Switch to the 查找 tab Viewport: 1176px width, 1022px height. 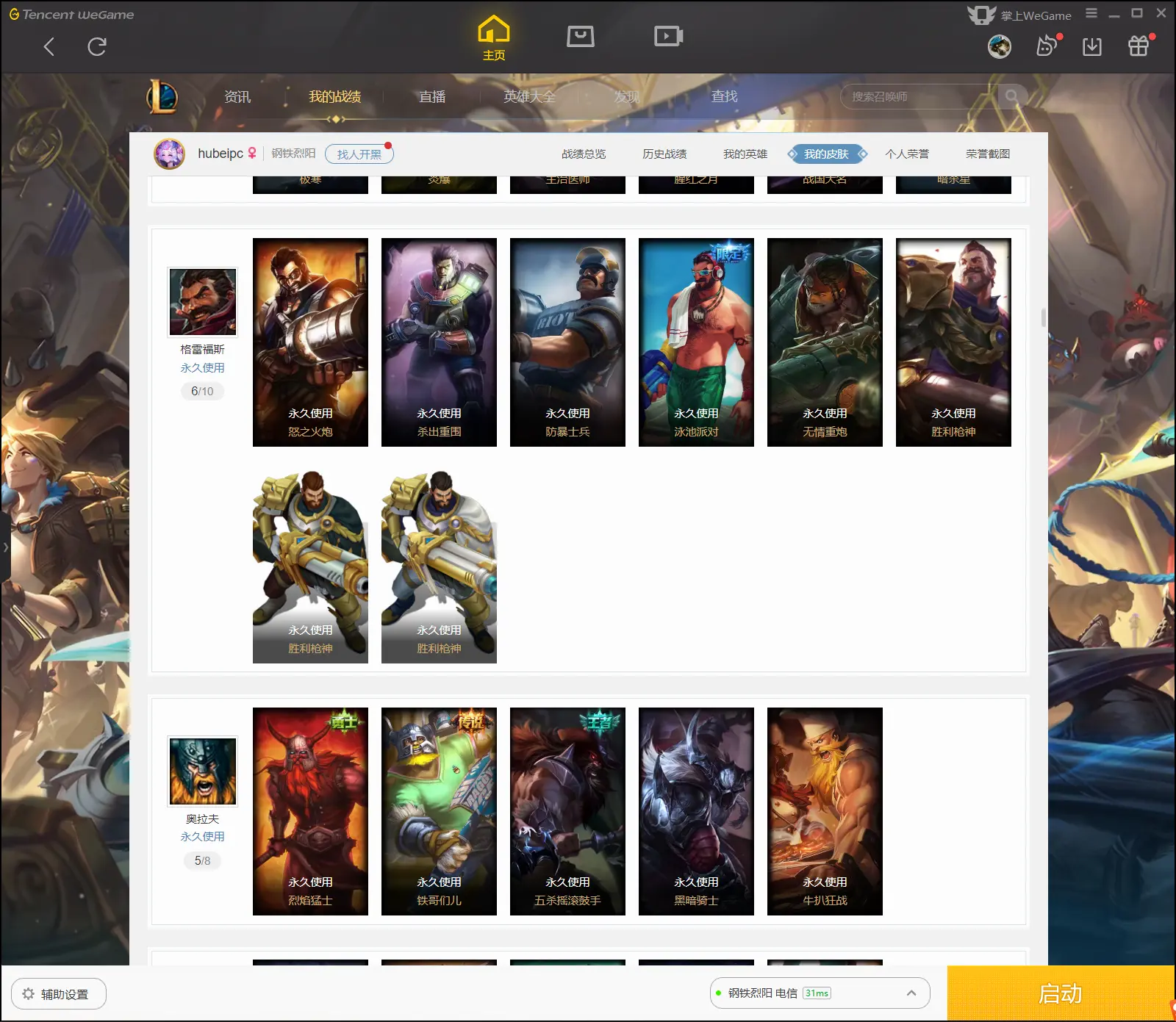point(724,96)
